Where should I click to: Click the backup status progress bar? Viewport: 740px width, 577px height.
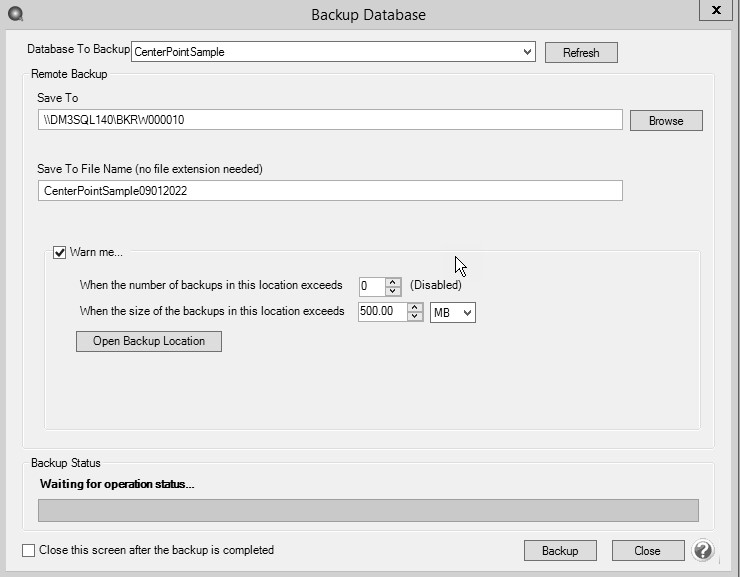tap(368, 510)
